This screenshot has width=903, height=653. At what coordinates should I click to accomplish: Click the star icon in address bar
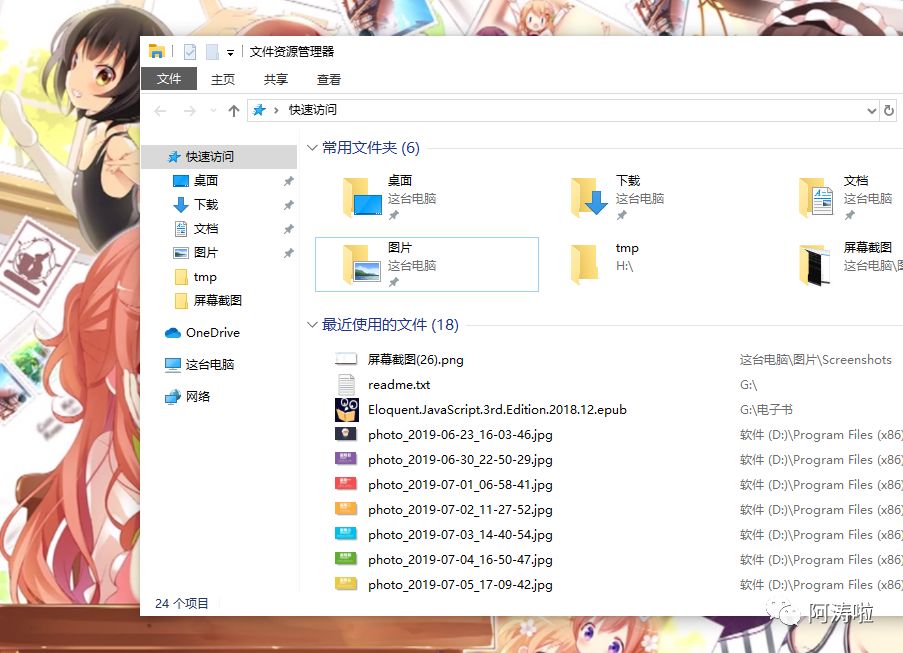tap(260, 110)
